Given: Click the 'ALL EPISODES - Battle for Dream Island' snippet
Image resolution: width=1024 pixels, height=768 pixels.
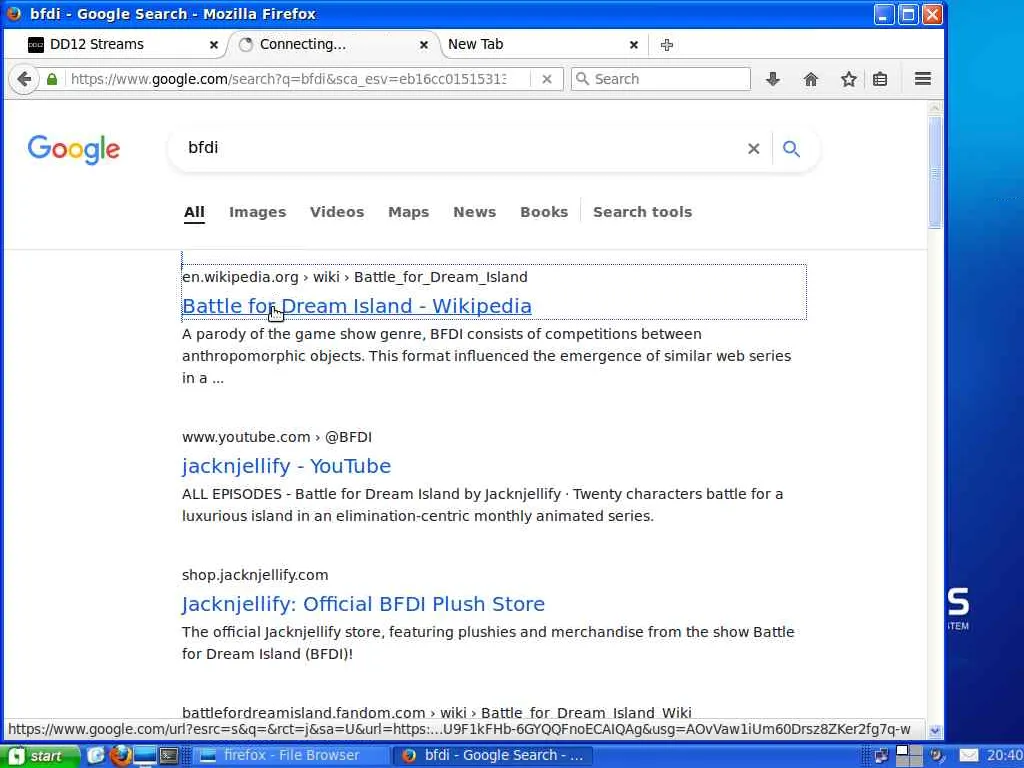Looking at the screenshot, I should [483, 505].
